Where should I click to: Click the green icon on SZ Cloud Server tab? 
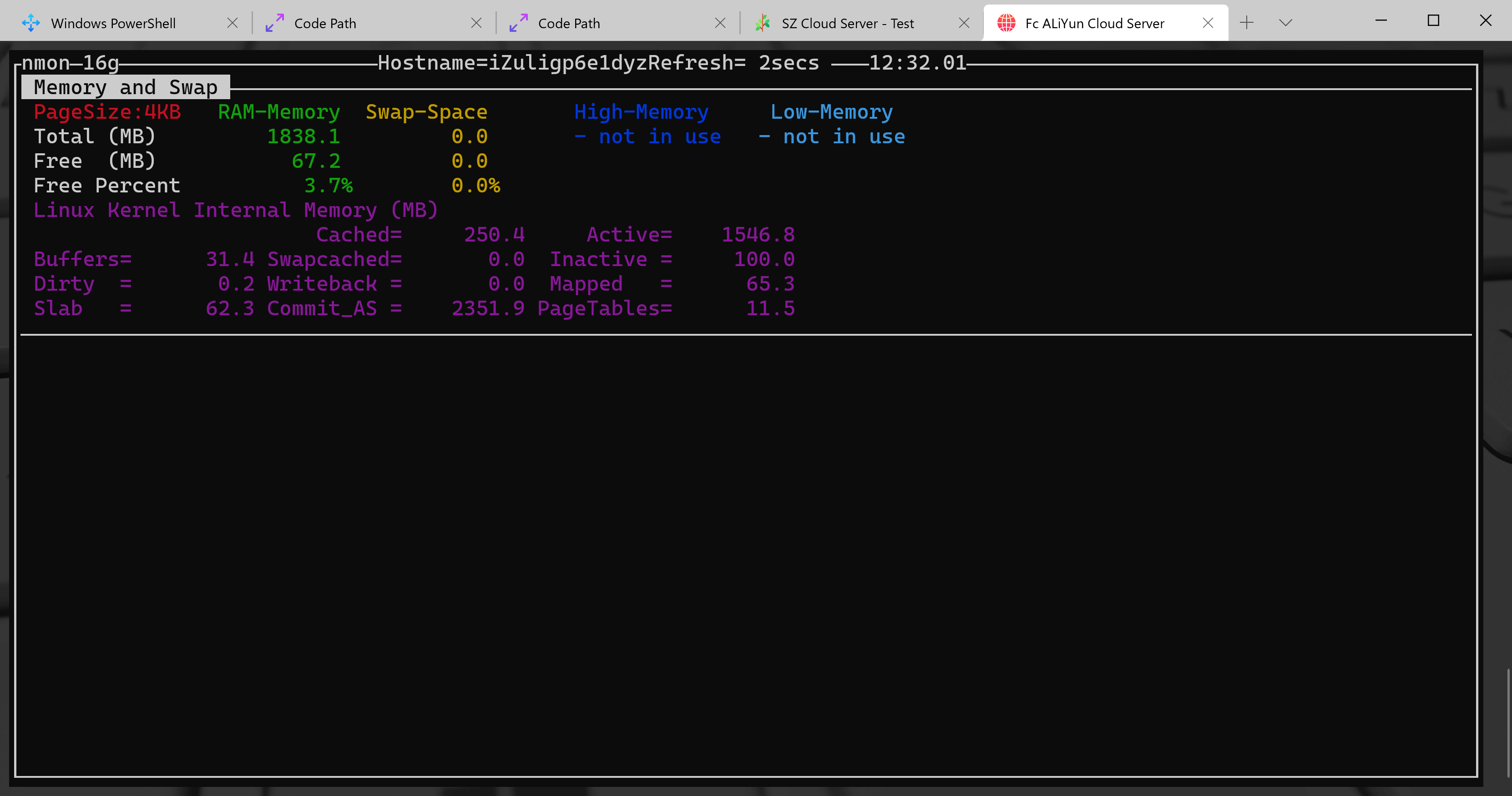[x=762, y=23]
